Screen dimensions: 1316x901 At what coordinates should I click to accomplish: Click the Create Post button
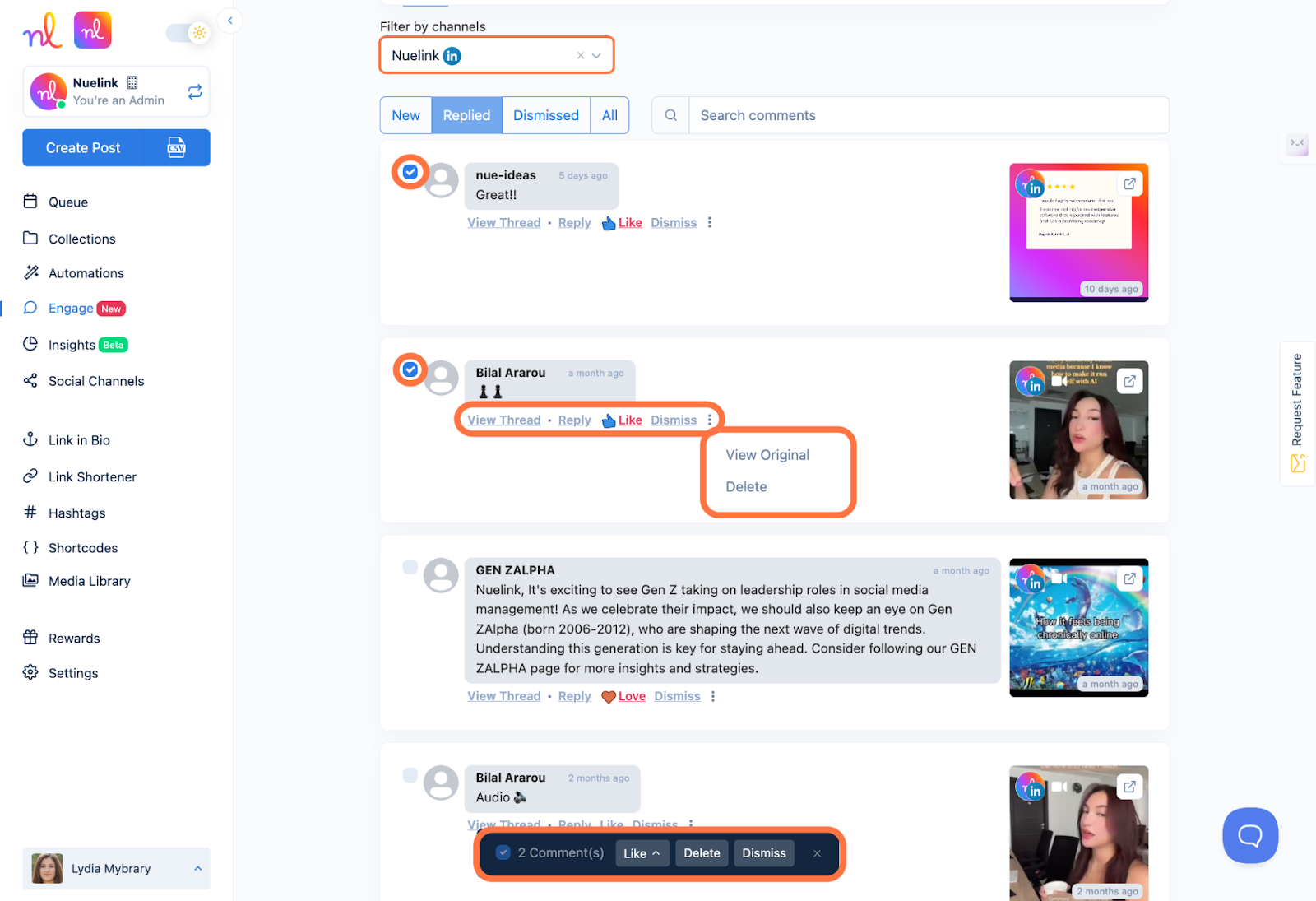click(83, 147)
